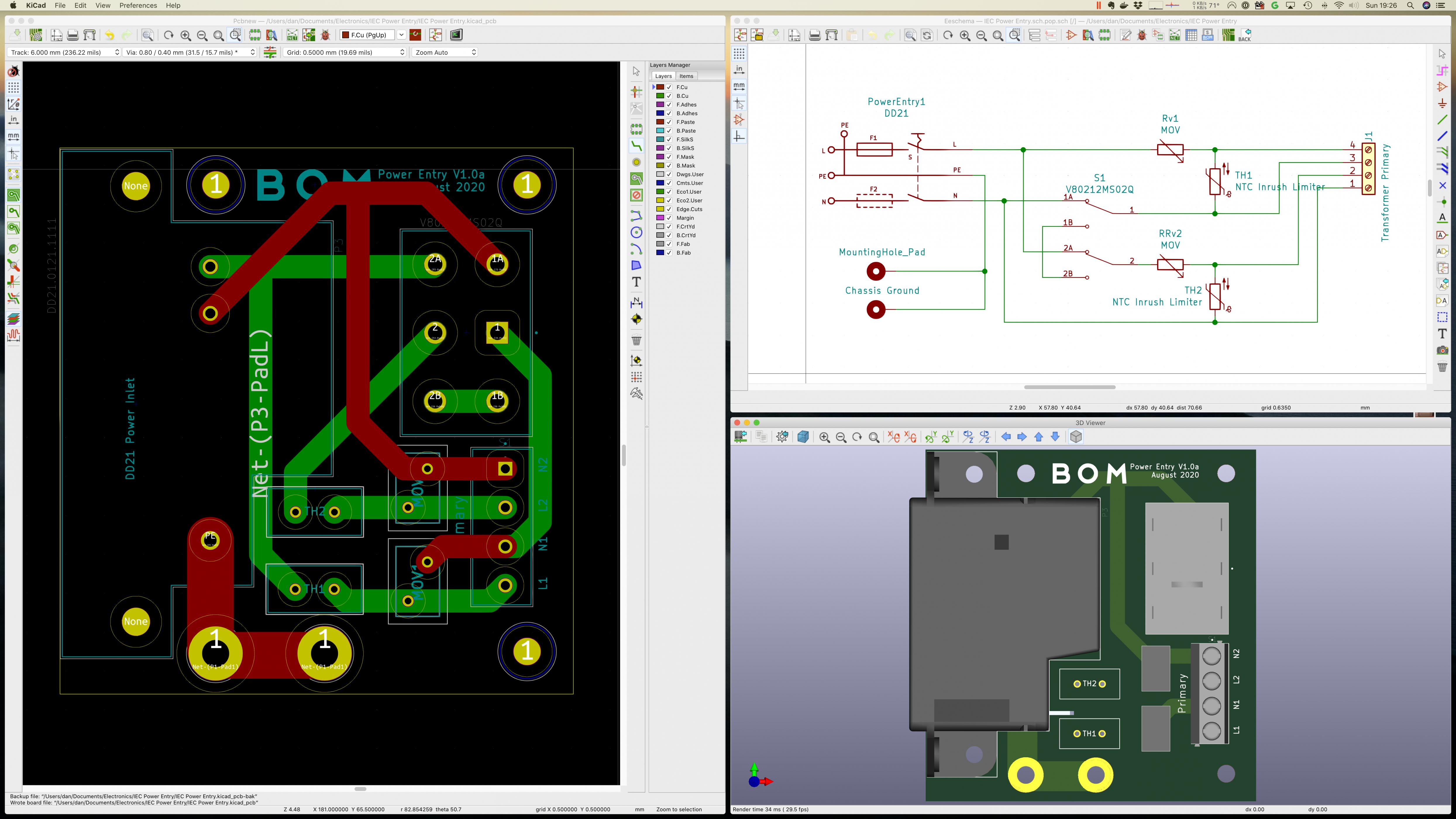1456x819 pixels.
Task: Undo last action in Pcbnew
Action: (x=110, y=35)
